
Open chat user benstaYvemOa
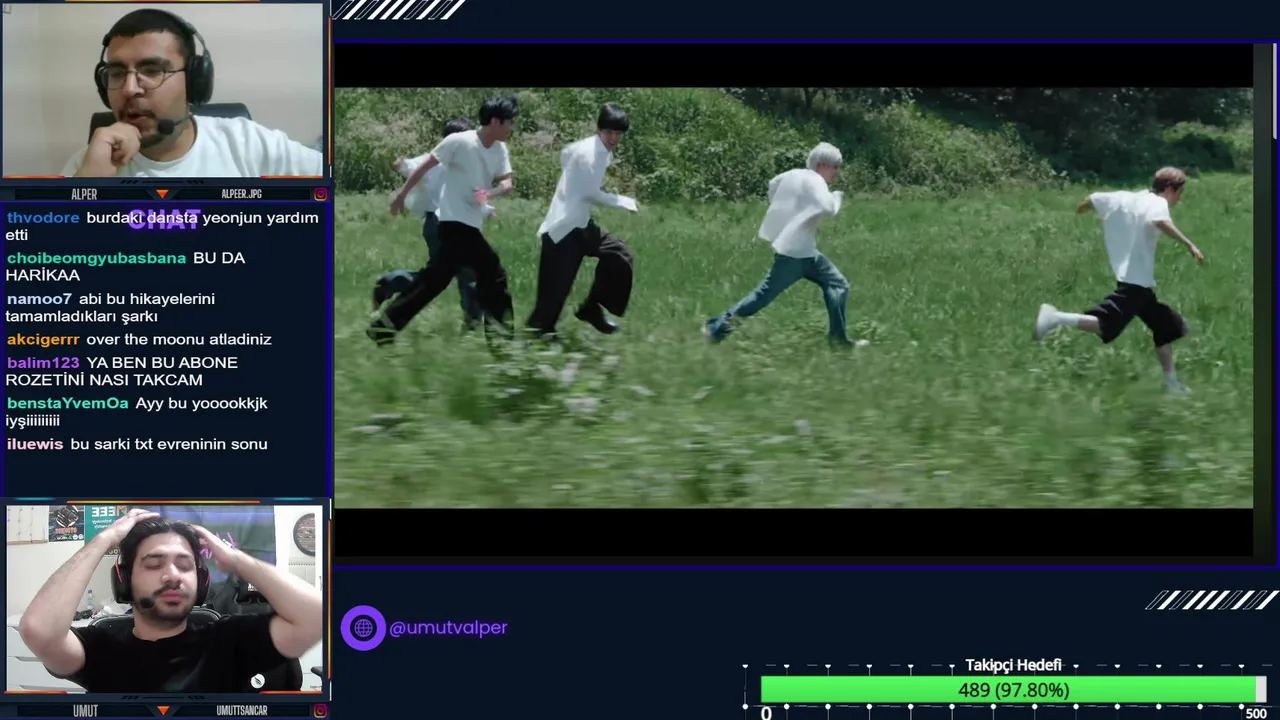click(67, 403)
